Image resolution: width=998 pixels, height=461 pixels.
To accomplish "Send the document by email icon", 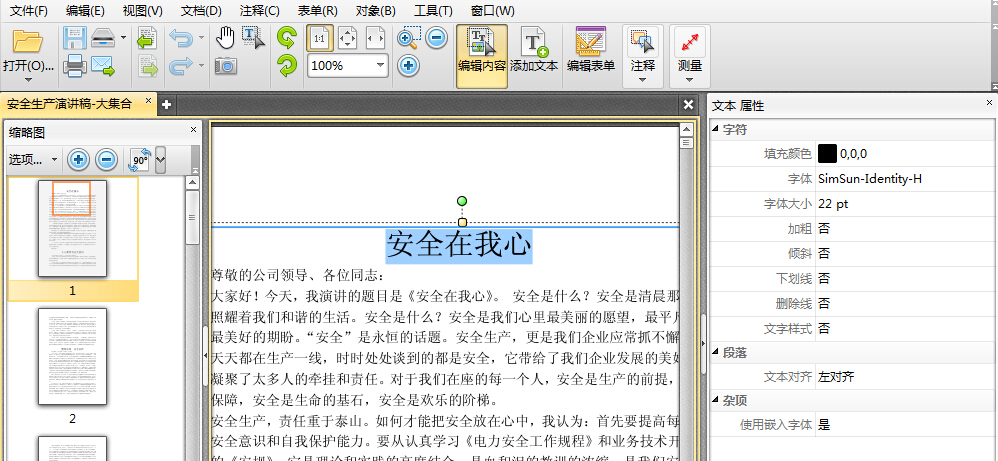I will coord(102,66).
